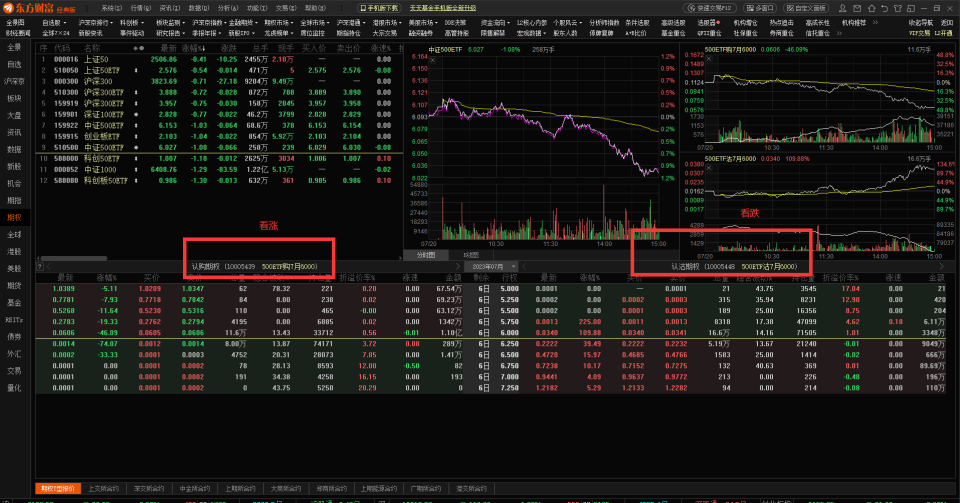Open the mail envelope icon in title bar
960x503 pixels.
857,8
